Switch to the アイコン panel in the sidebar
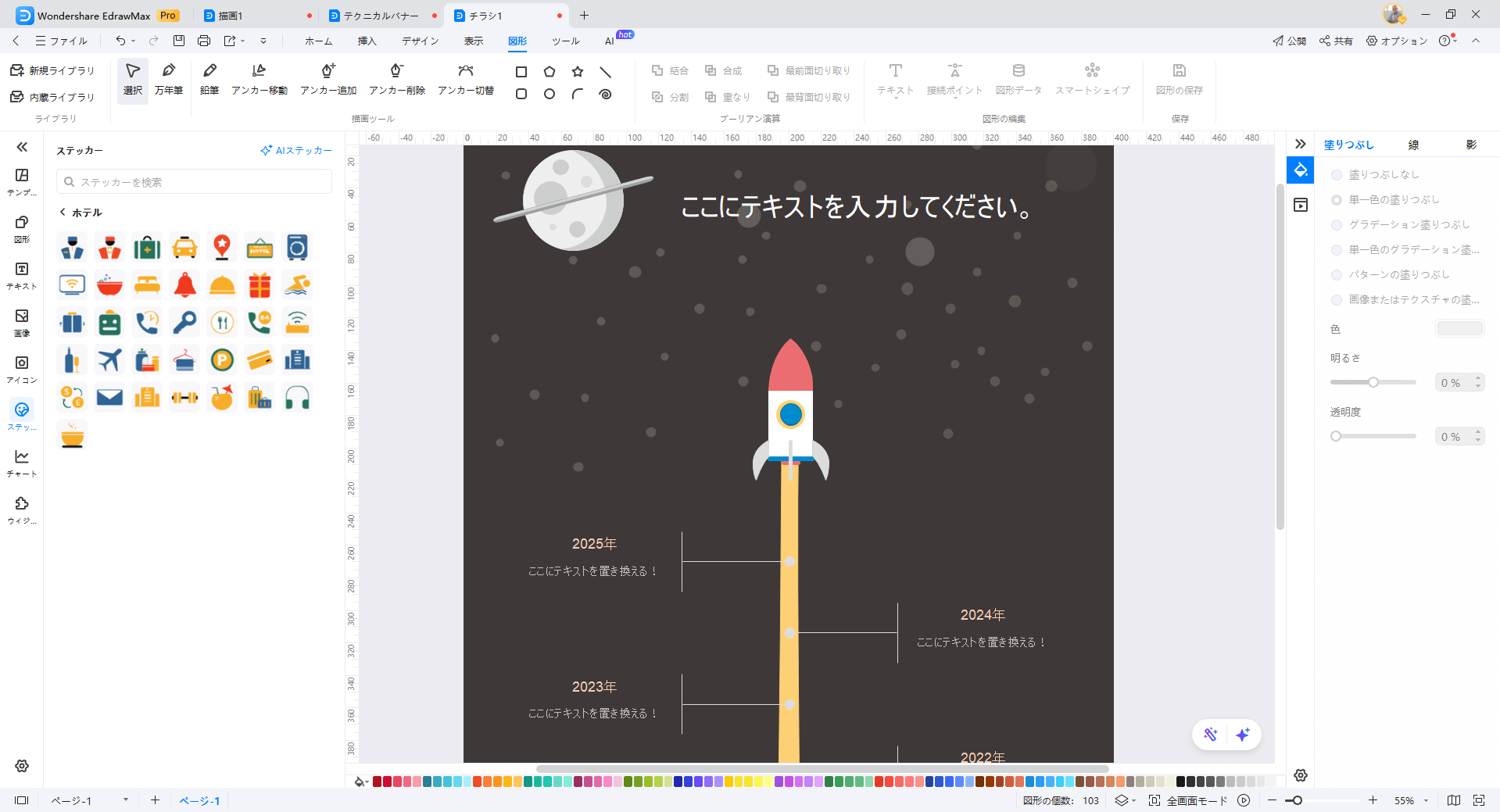The width and height of the screenshot is (1500, 812). [21, 367]
